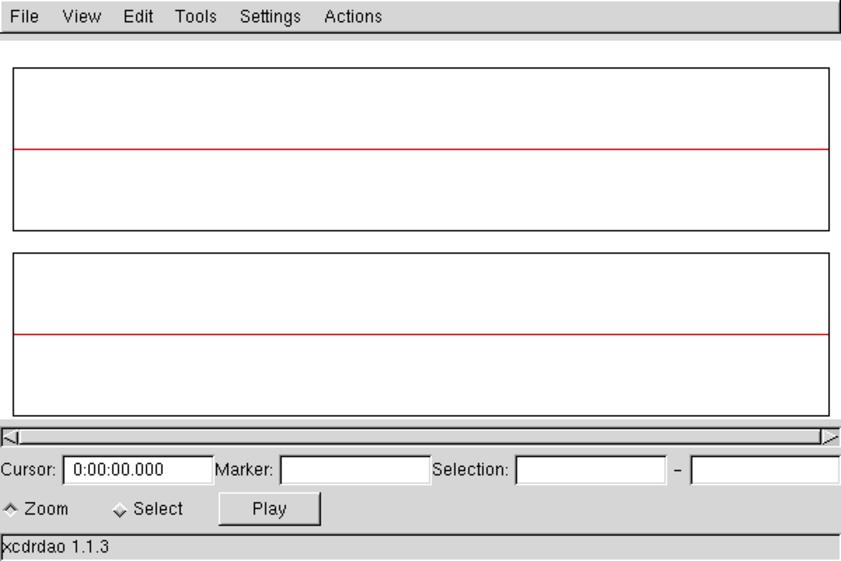Open the Settings menu

[x=270, y=17]
